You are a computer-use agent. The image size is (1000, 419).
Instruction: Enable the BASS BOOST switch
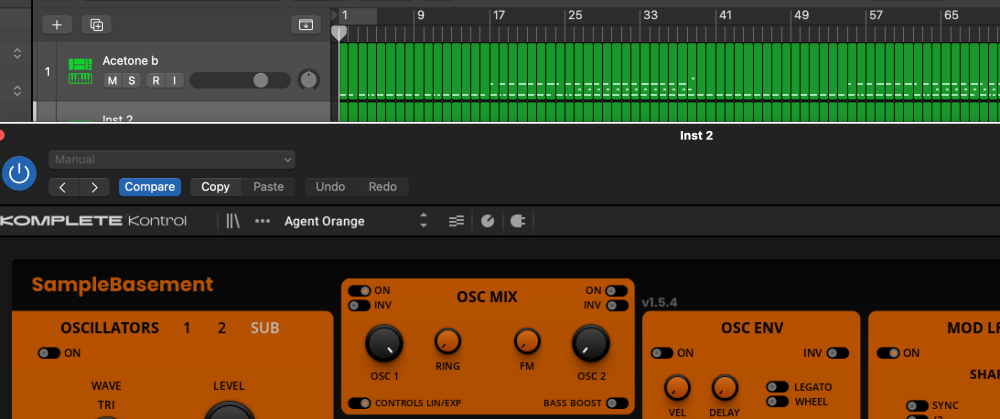tap(617, 403)
